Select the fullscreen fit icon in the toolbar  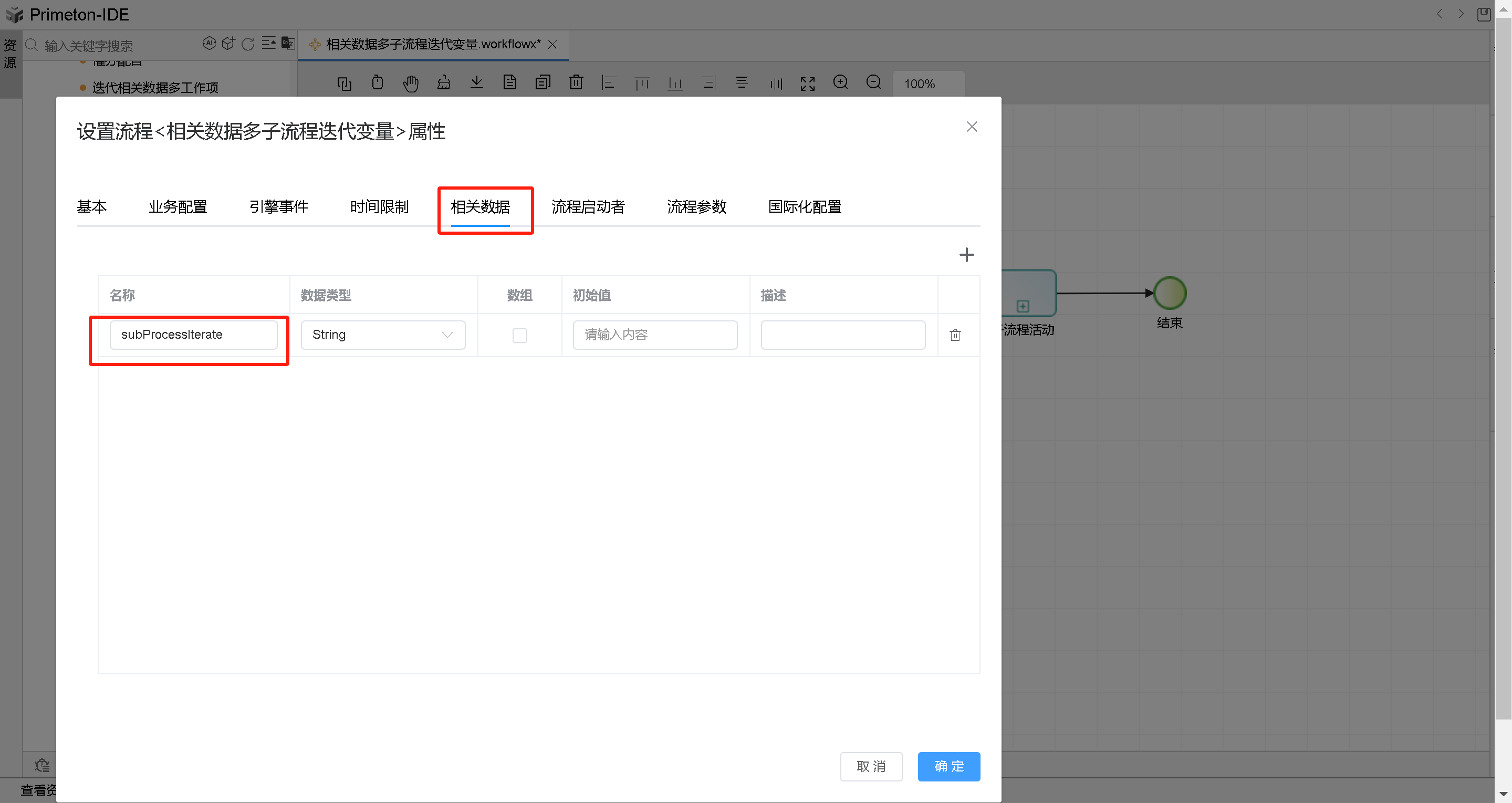tap(807, 84)
